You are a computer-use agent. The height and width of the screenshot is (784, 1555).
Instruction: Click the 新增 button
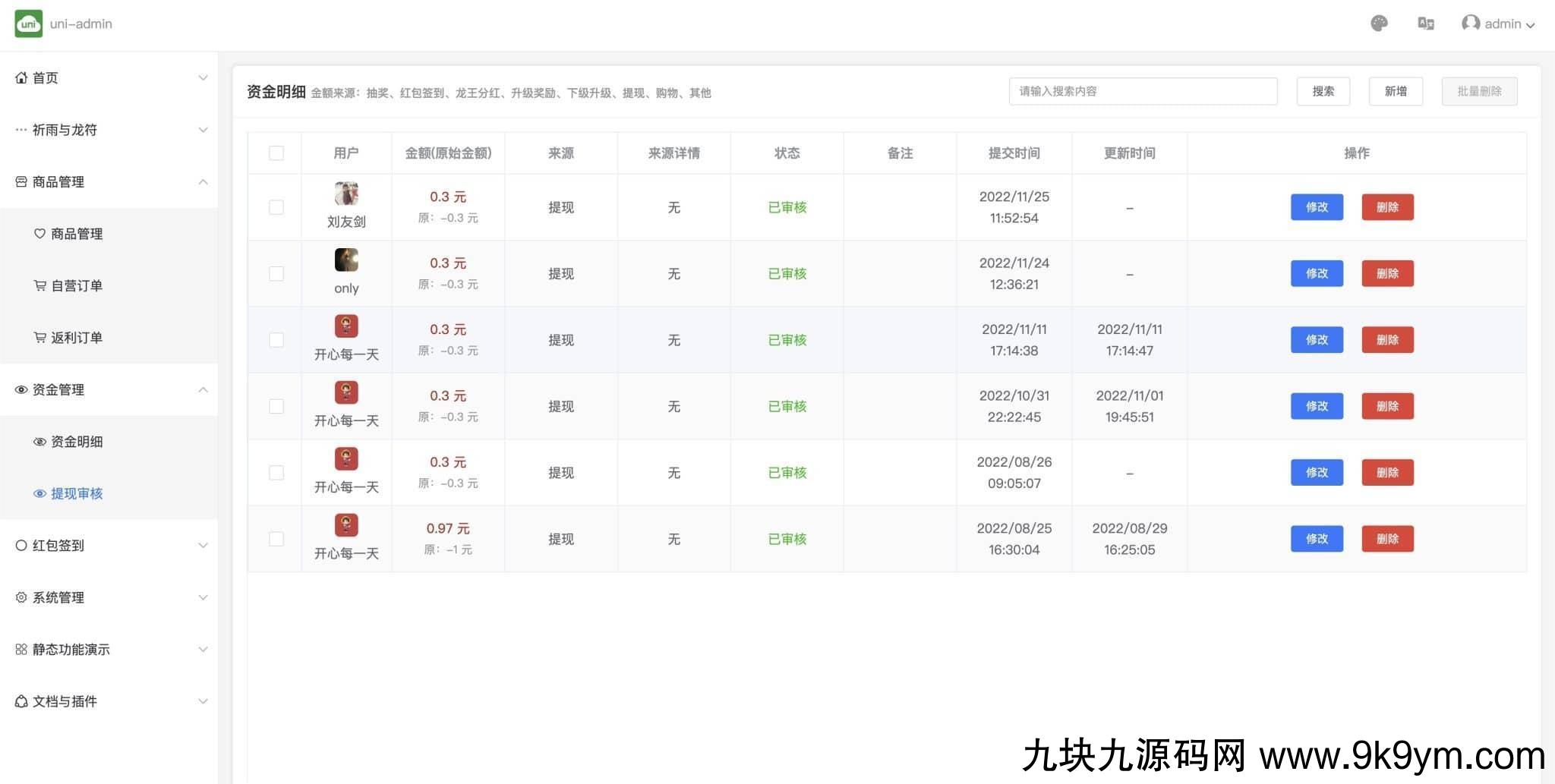pyautogui.click(x=1395, y=91)
